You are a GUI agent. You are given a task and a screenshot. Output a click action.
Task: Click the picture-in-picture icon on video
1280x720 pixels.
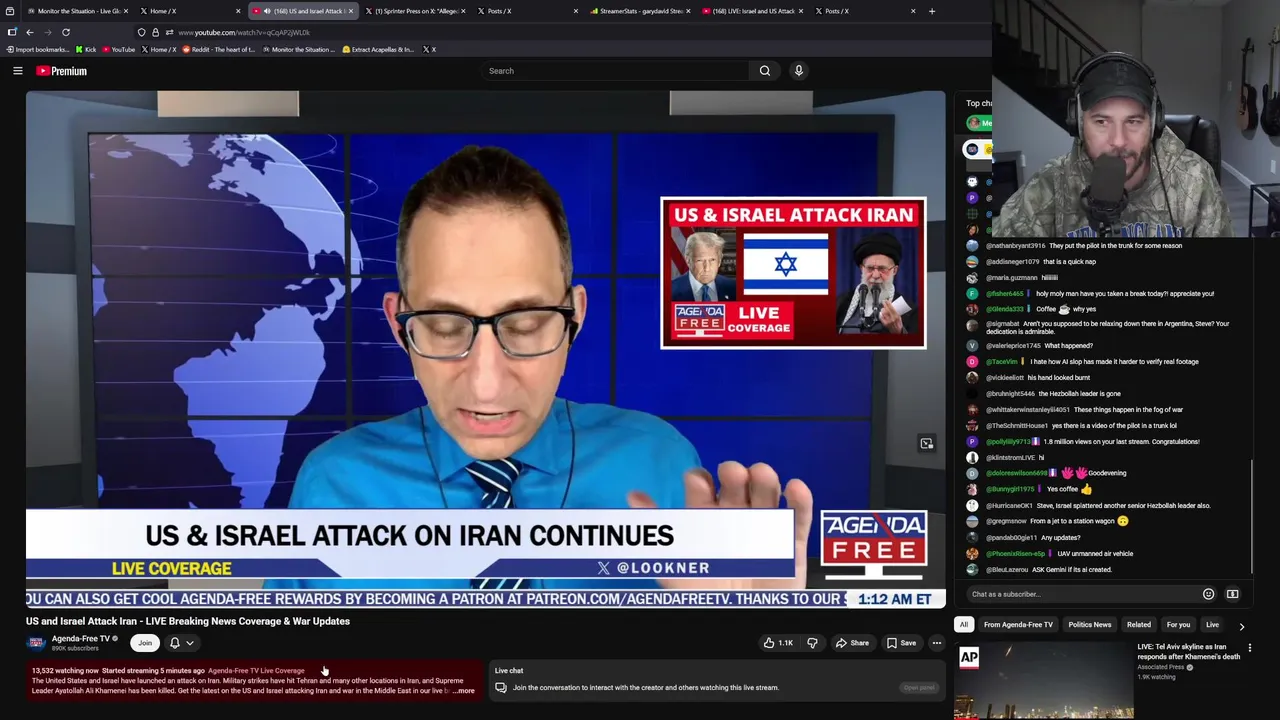click(927, 444)
